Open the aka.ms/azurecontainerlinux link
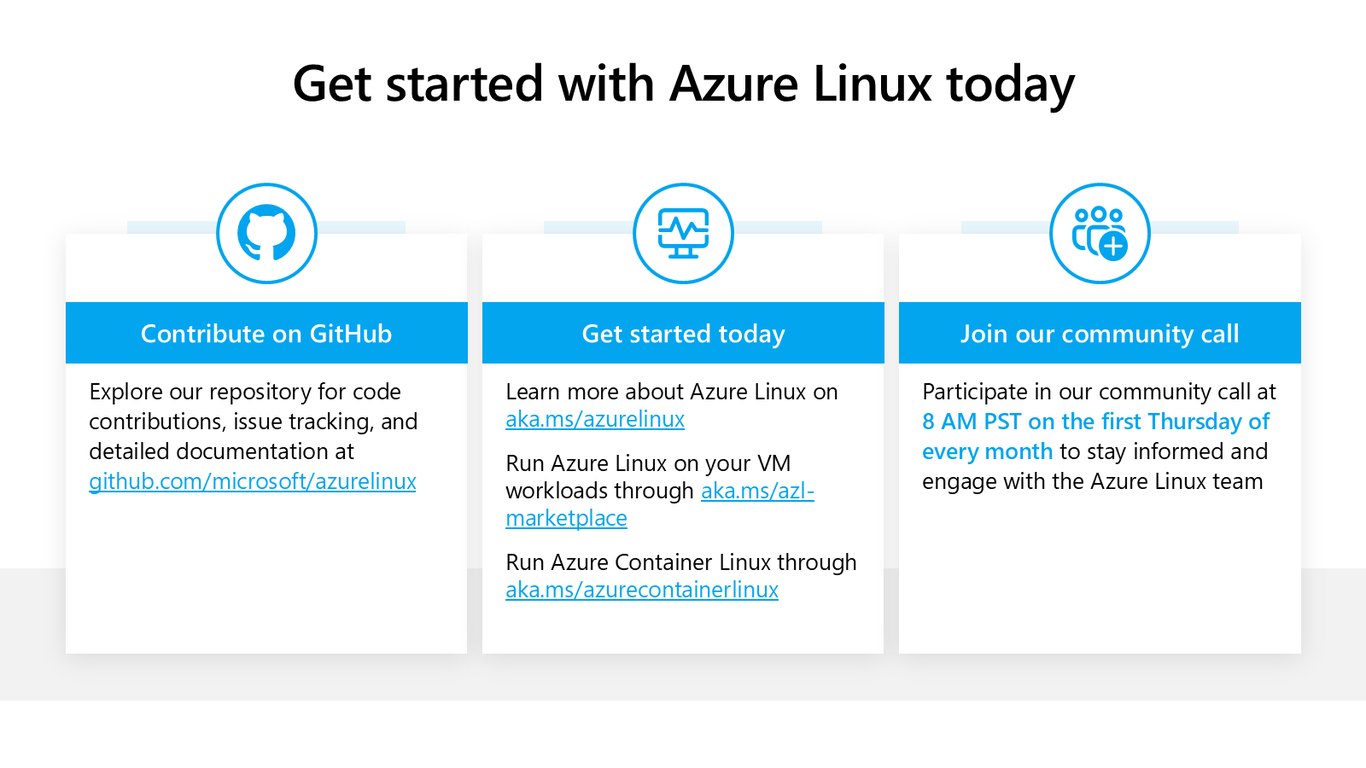This screenshot has width=1366, height=768. point(642,589)
